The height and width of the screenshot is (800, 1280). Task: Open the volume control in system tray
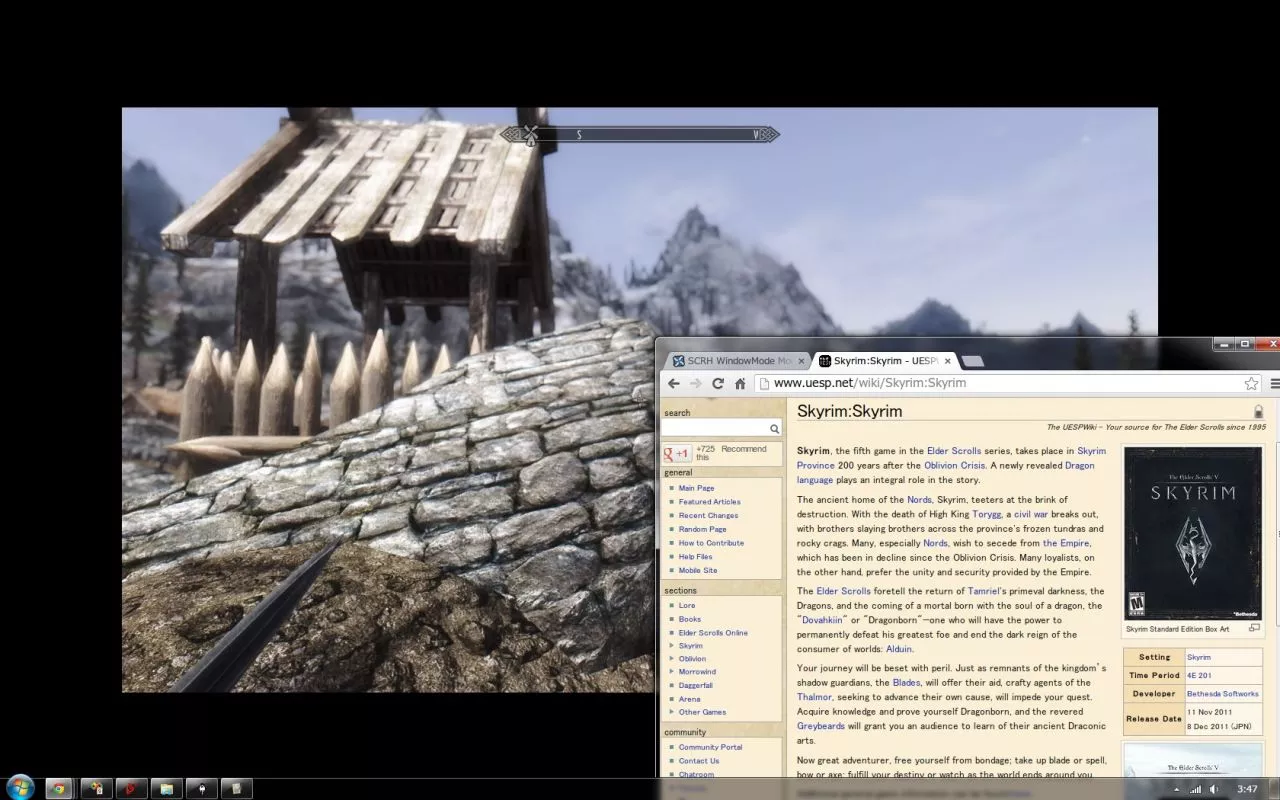[1214, 789]
